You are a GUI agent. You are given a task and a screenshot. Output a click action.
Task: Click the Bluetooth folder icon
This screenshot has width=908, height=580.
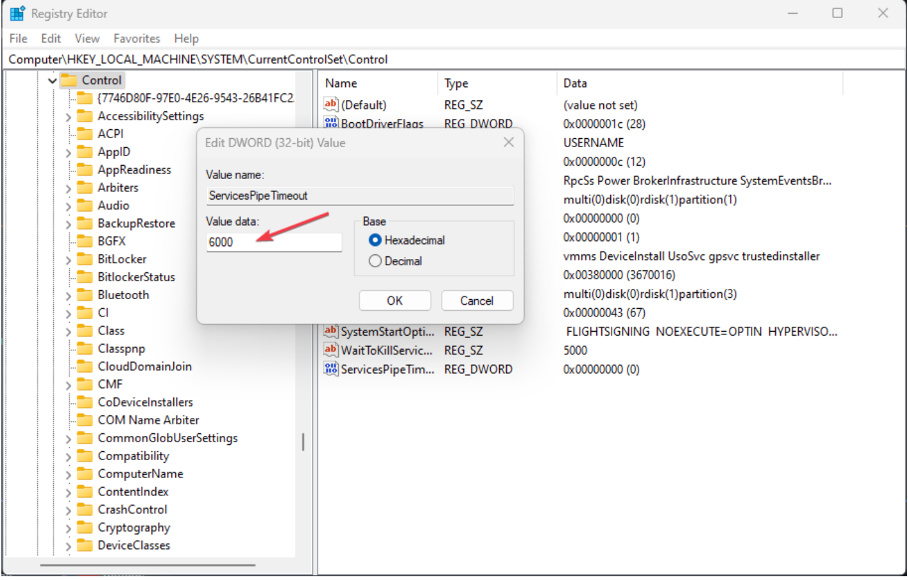tap(86, 295)
